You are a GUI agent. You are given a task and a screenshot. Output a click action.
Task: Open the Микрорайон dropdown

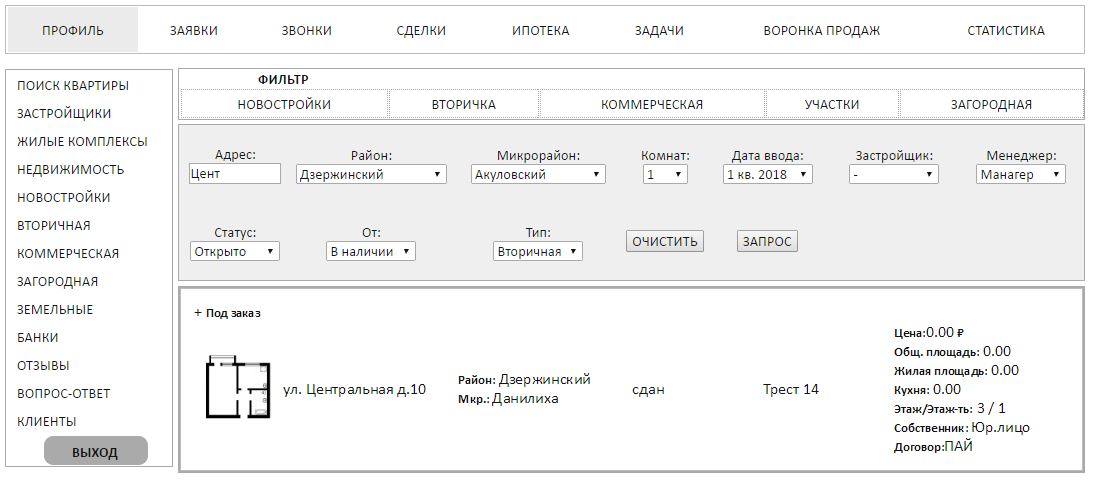point(538,175)
